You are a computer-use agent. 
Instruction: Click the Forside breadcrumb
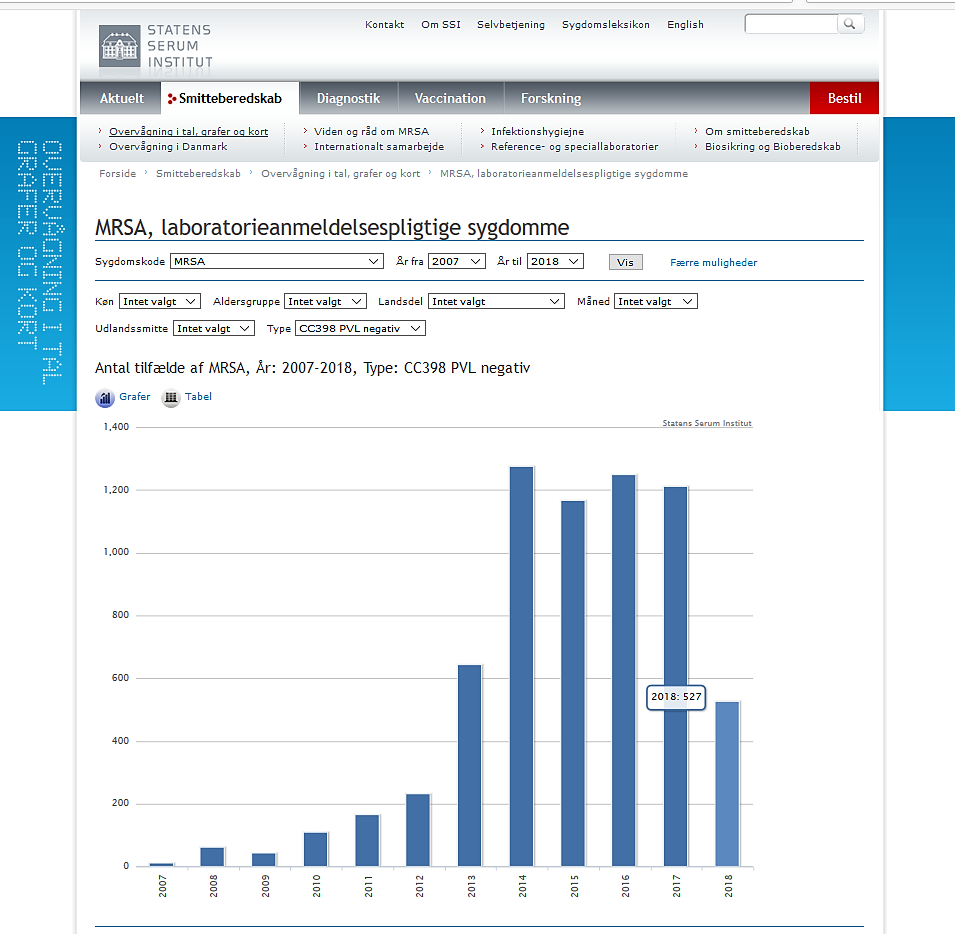pos(118,174)
